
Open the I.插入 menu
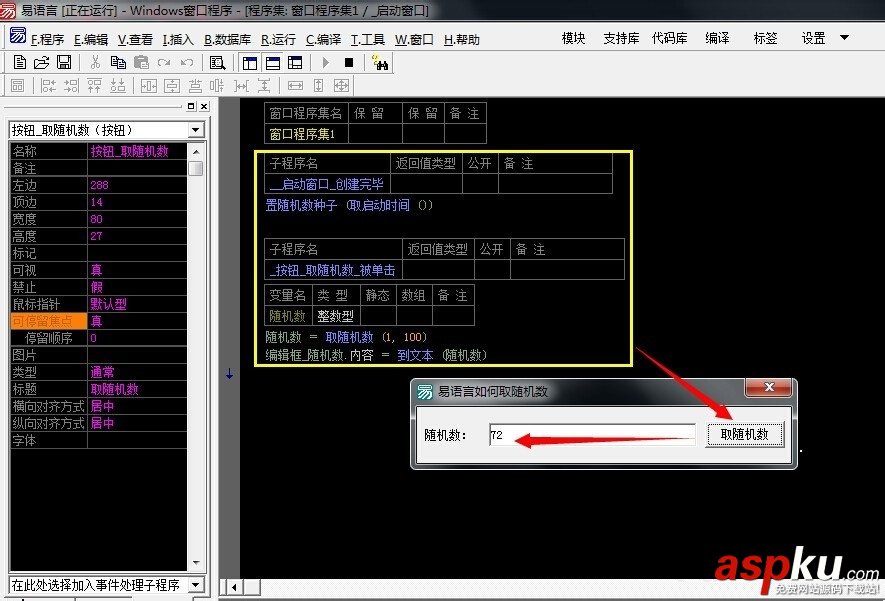[x=178, y=40]
